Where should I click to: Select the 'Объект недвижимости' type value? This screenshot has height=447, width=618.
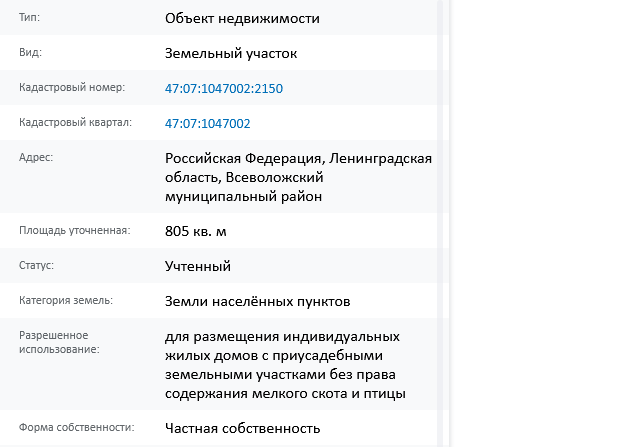(242, 18)
